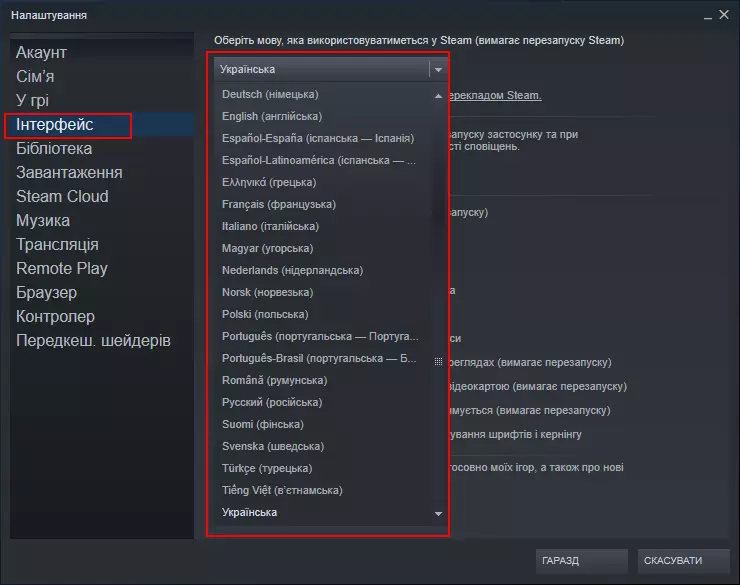Image resolution: width=740 pixels, height=585 pixels.
Task: Select Polski (польська) language
Action: pos(265,315)
